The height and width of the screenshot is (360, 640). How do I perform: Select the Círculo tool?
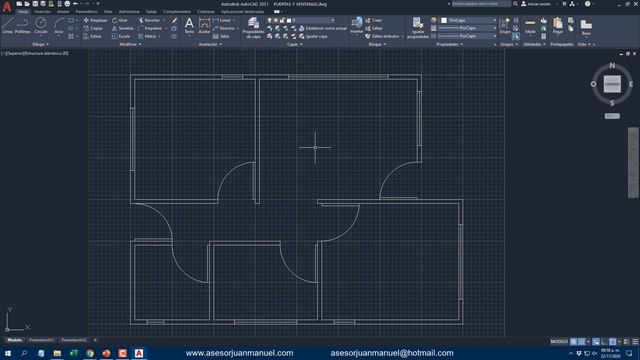[40, 25]
